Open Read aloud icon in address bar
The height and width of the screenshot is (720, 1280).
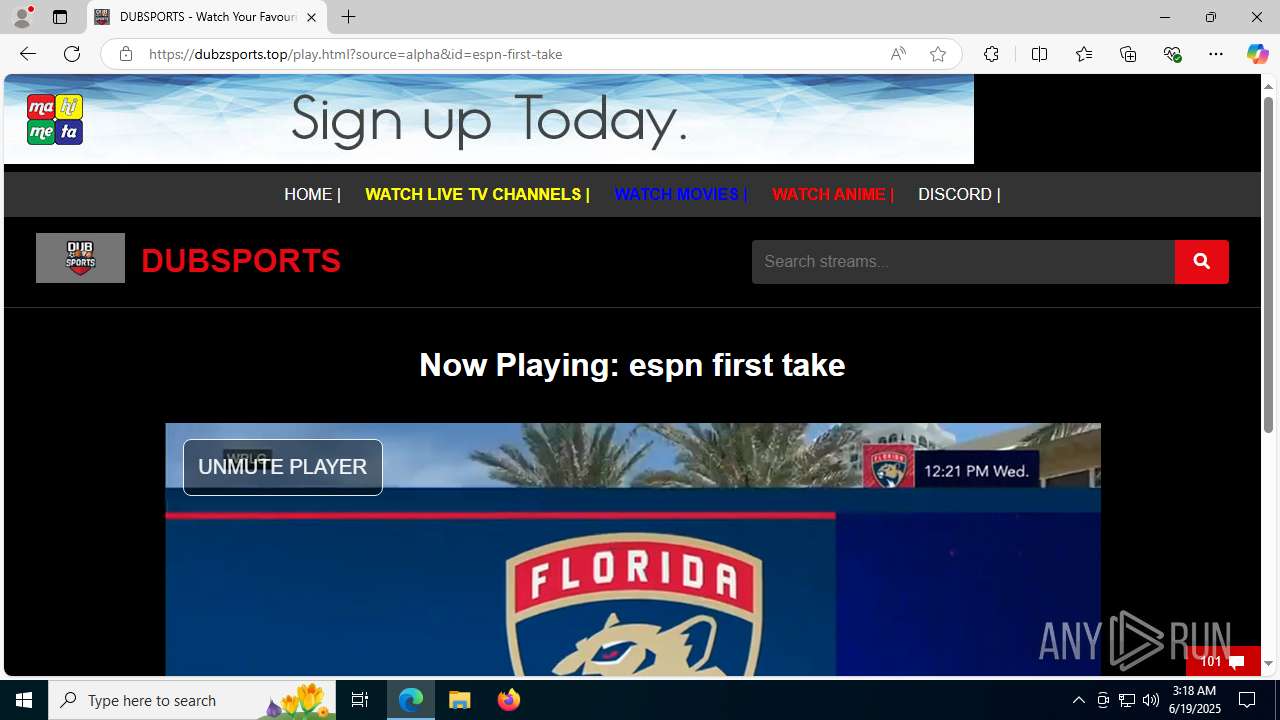pyautogui.click(x=898, y=54)
